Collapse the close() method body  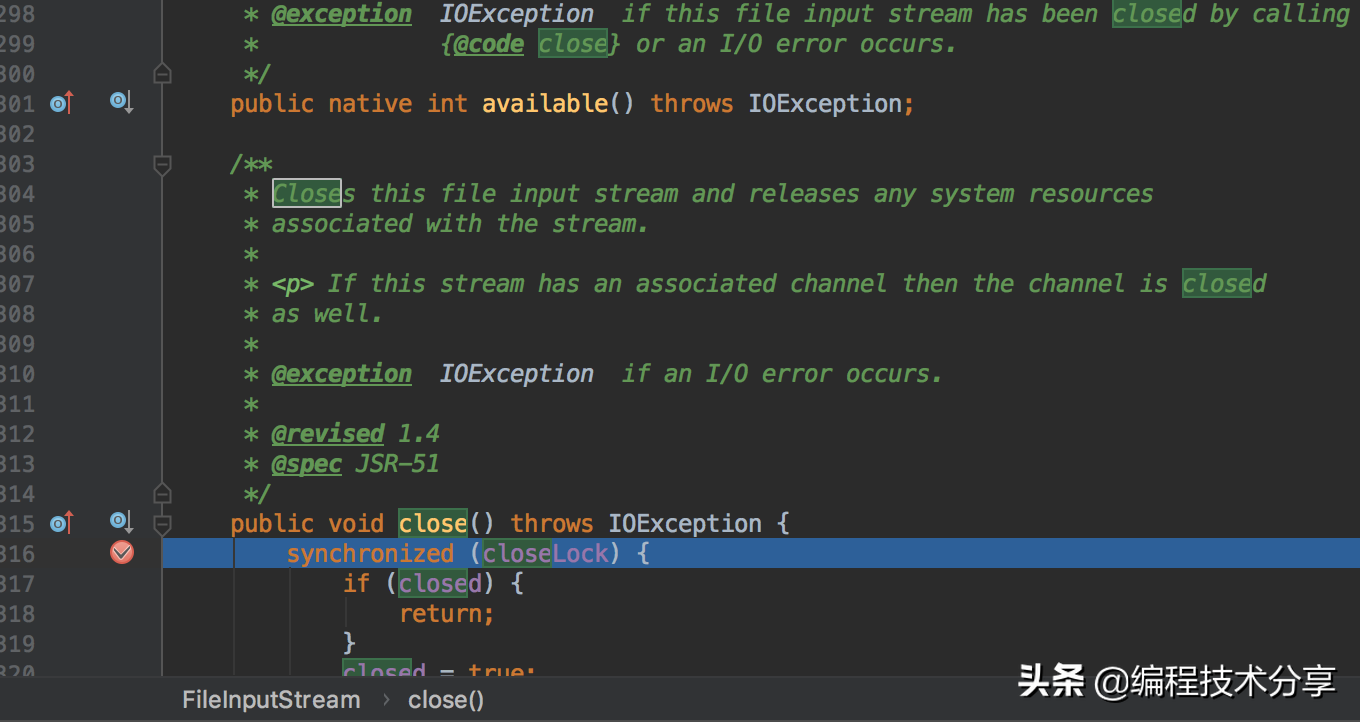point(162,524)
